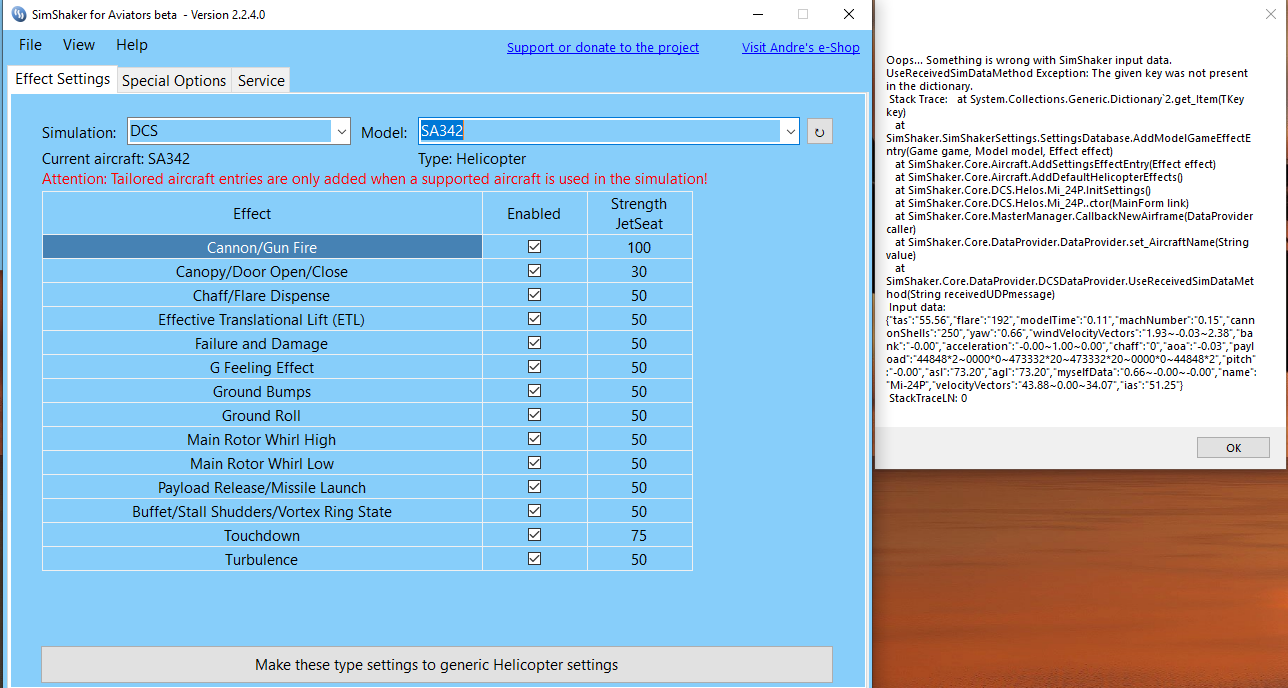
Task: Toggle G Feeling Effect checkbox
Action: click(534, 367)
